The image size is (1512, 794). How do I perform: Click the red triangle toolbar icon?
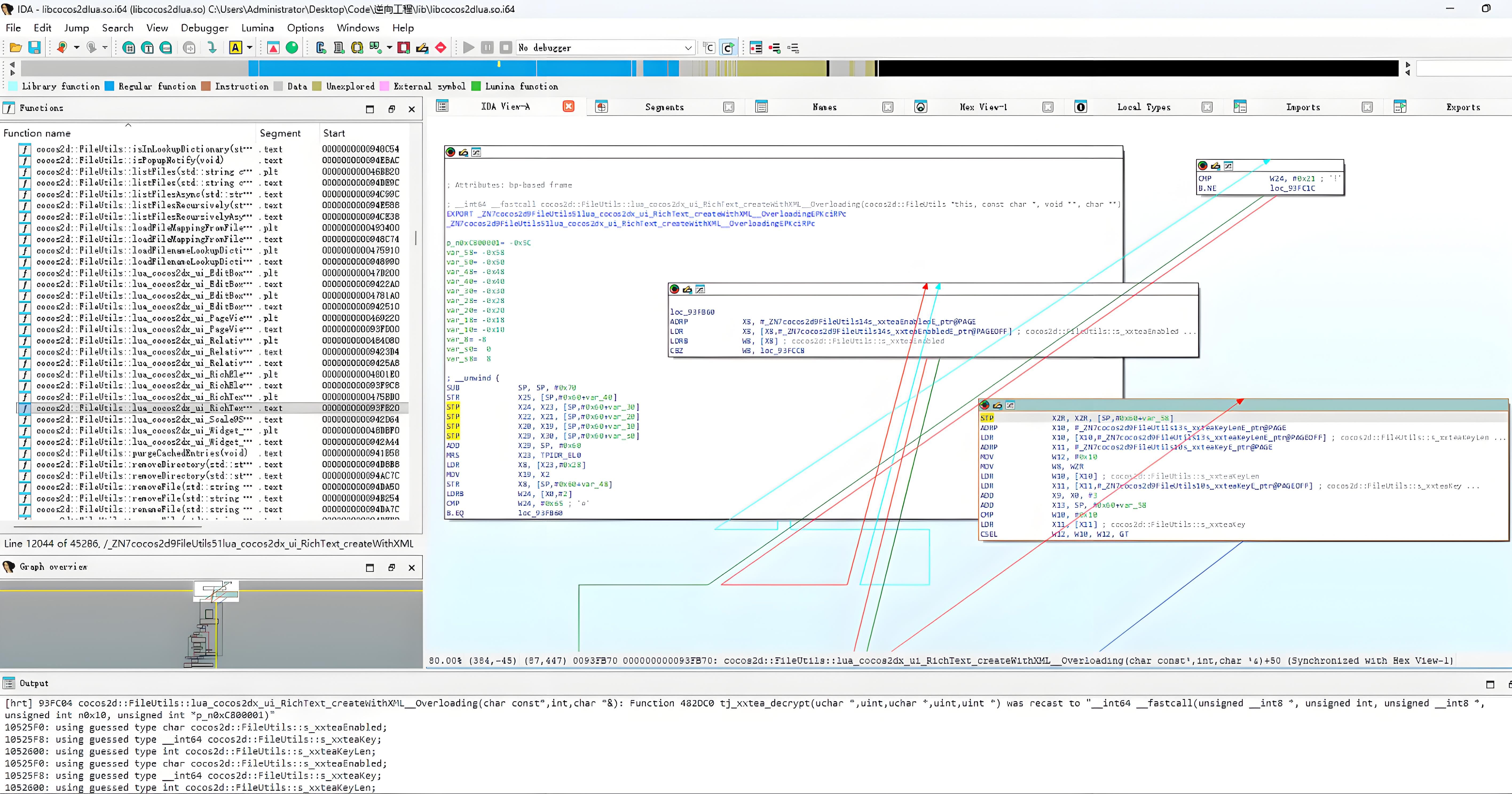pos(274,47)
